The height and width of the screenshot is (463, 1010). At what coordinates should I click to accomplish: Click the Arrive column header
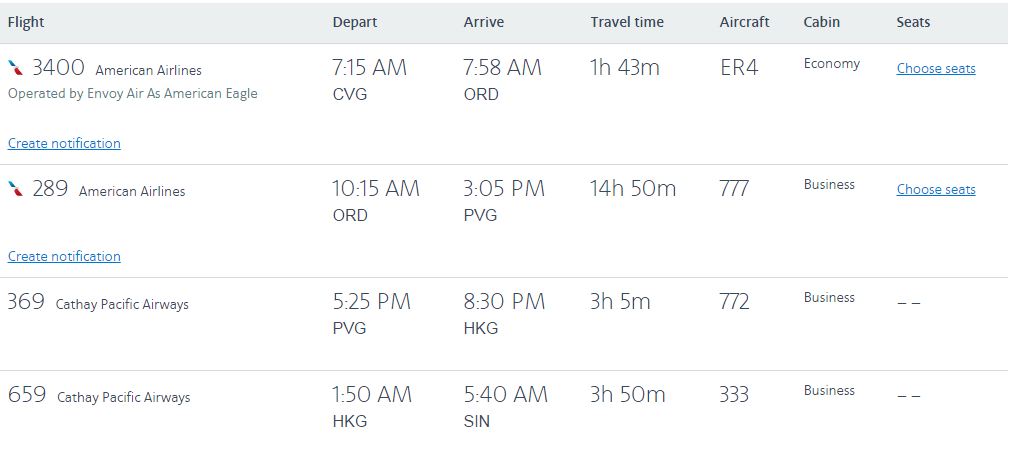point(484,22)
